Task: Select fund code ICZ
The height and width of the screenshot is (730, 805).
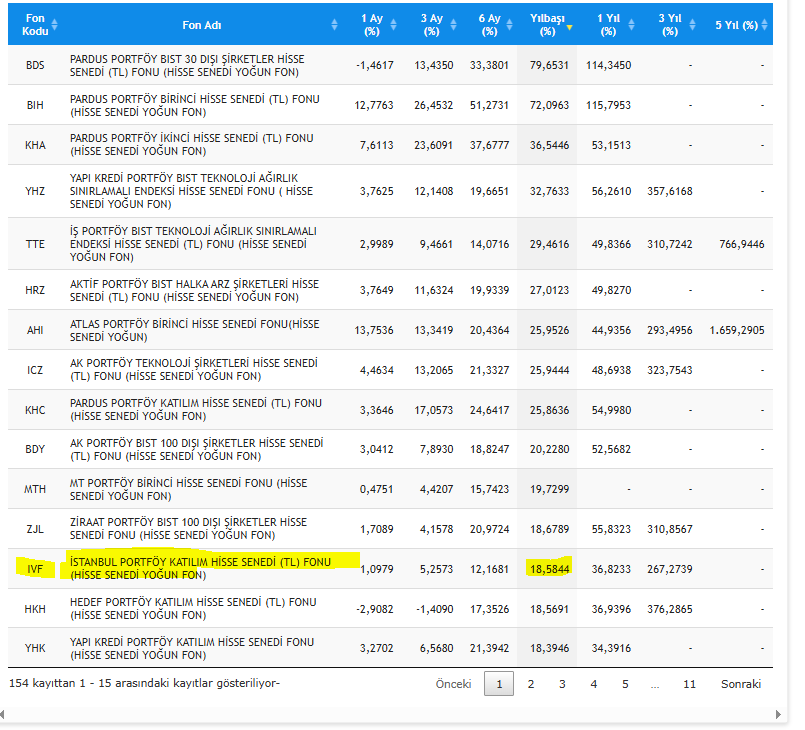Action: [35, 370]
